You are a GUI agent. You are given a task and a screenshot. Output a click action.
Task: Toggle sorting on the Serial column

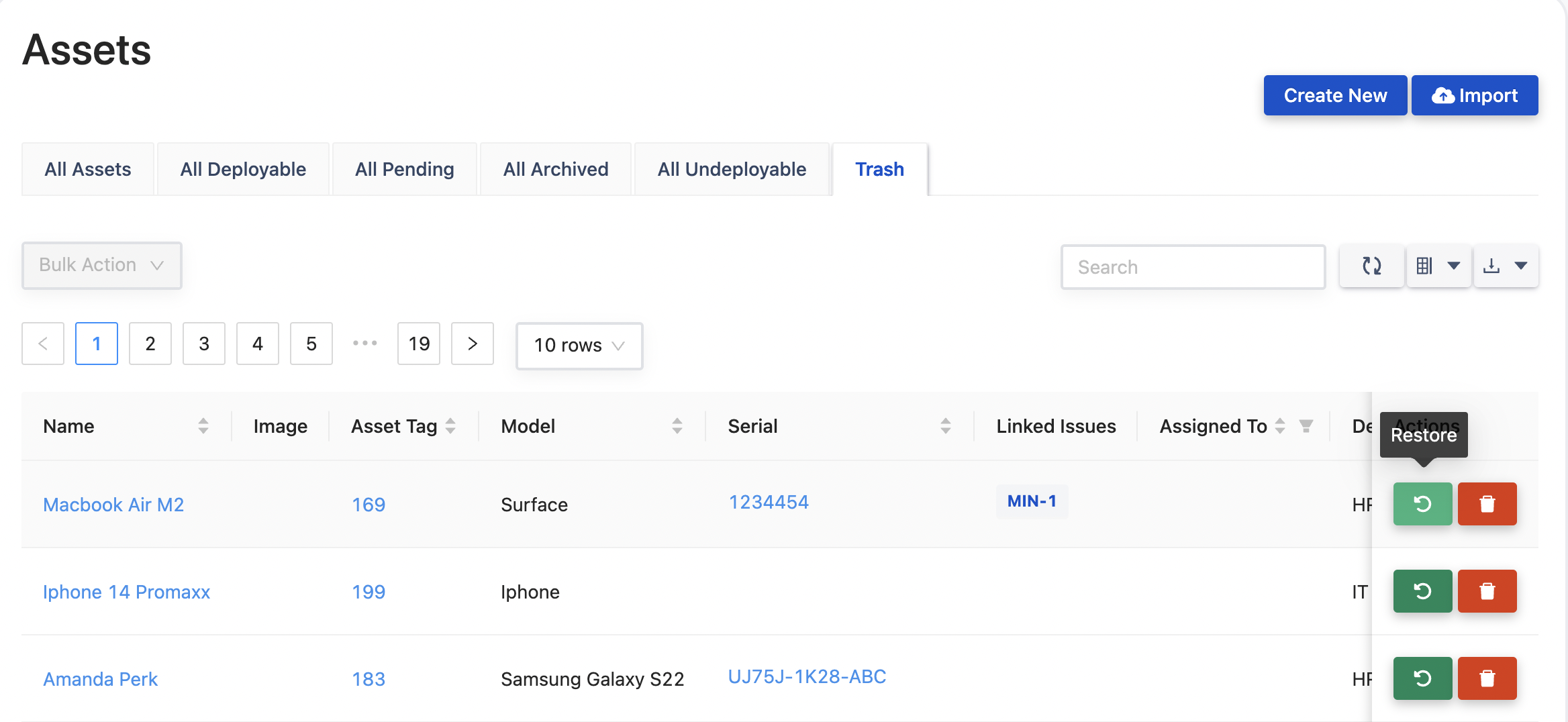[x=945, y=425]
